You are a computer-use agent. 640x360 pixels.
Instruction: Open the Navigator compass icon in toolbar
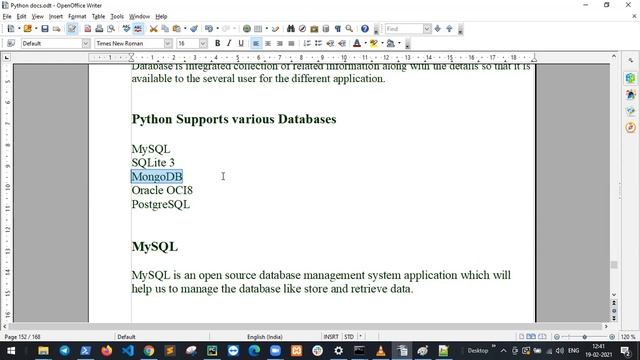coord(302,29)
